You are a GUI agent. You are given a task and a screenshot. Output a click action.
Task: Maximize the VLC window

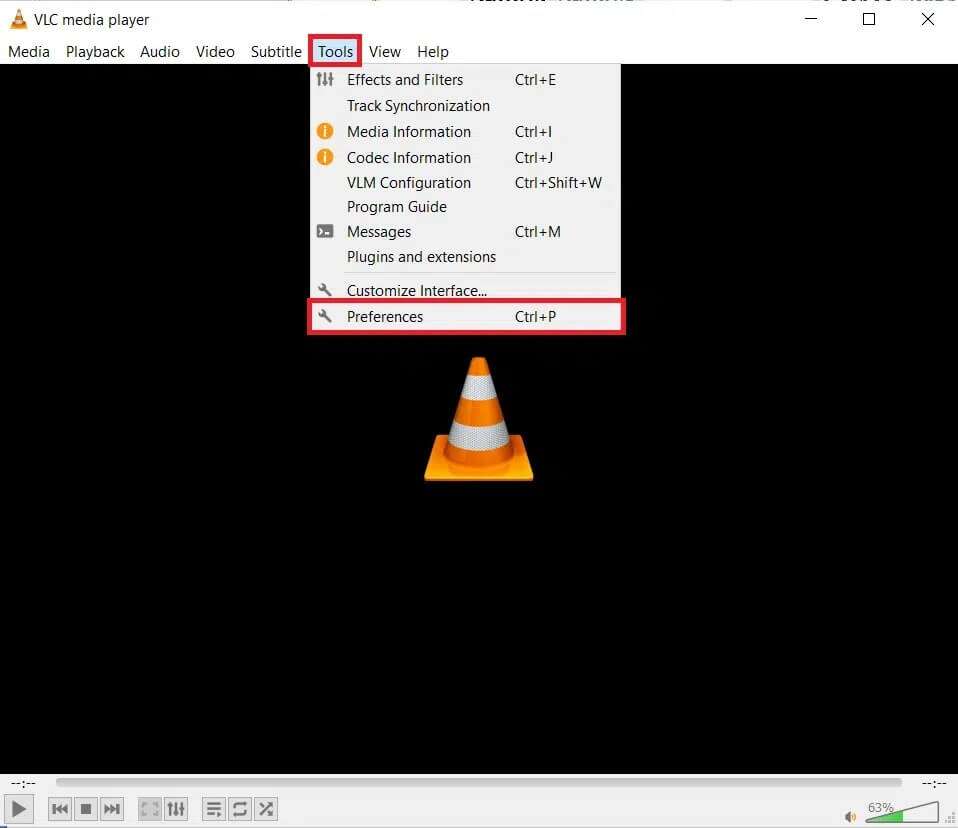[x=869, y=20]
